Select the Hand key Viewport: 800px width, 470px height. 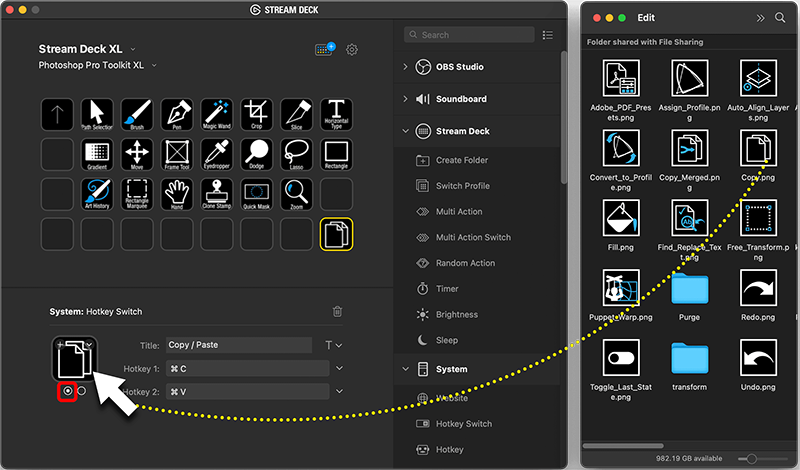click(x=177, y=194)
